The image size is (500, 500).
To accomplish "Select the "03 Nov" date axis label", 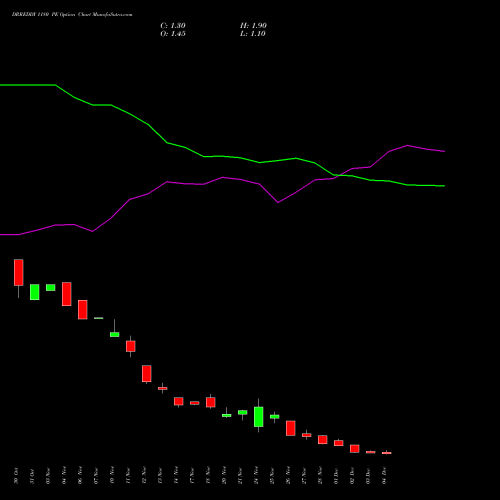I will (48, 475).
